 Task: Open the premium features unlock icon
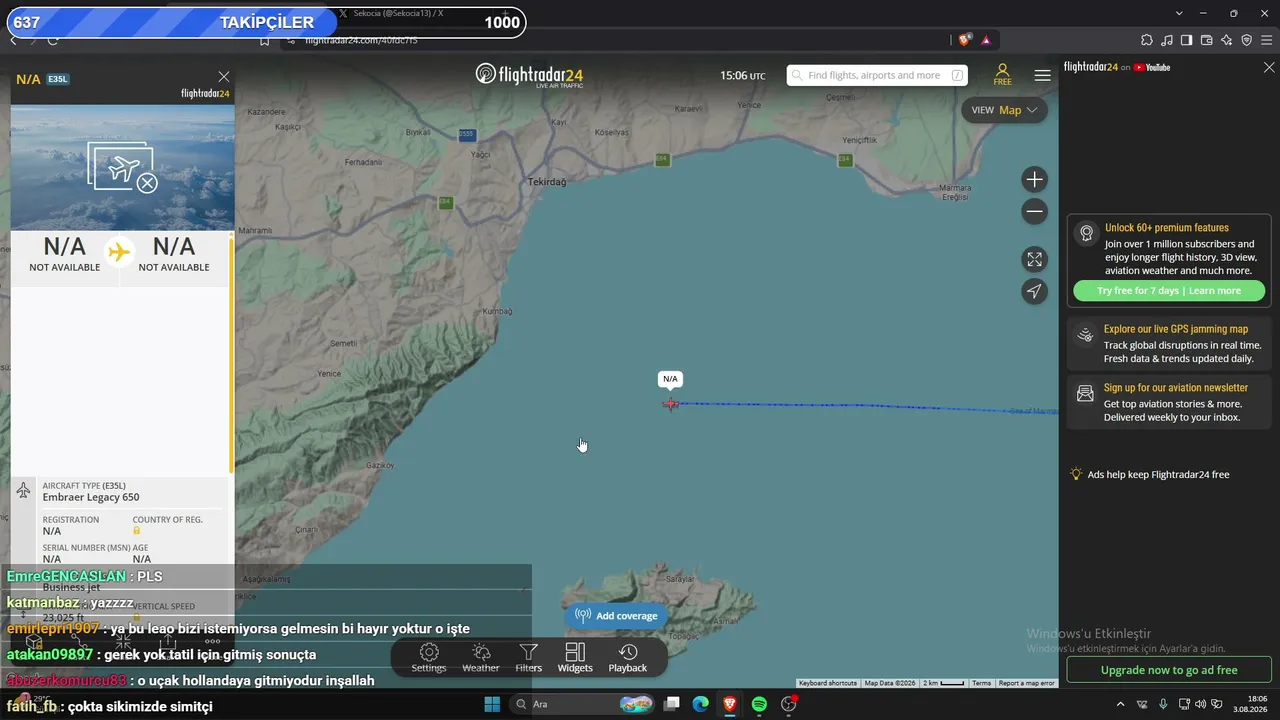[1086, 234]
